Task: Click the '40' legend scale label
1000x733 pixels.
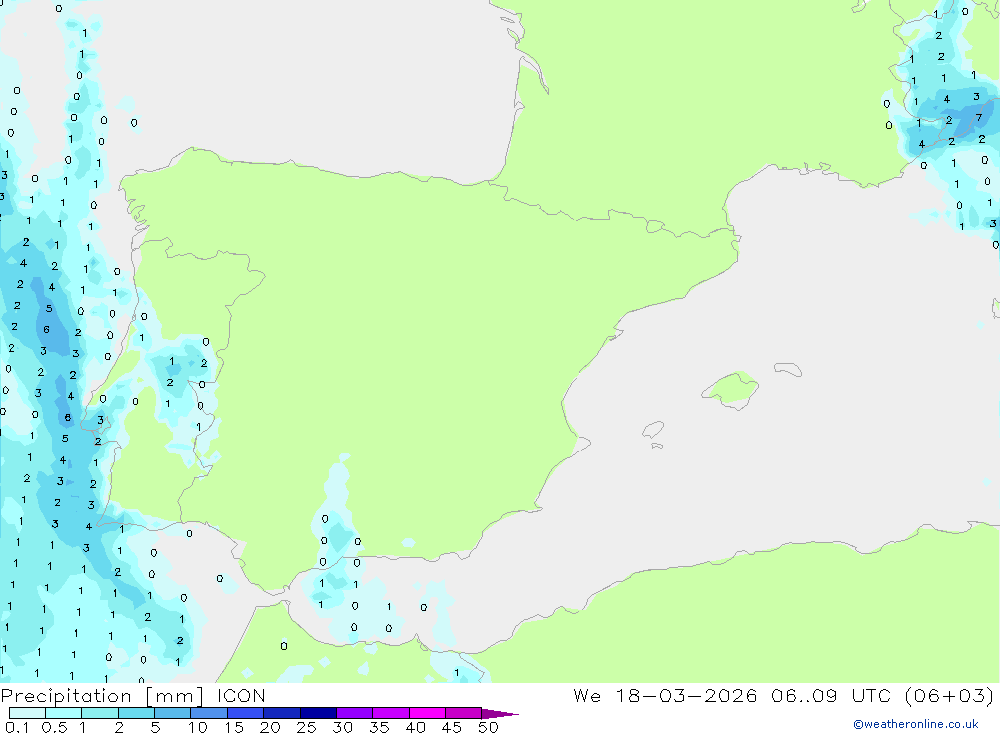Action: pyautogui.click(x=415, y=727)
